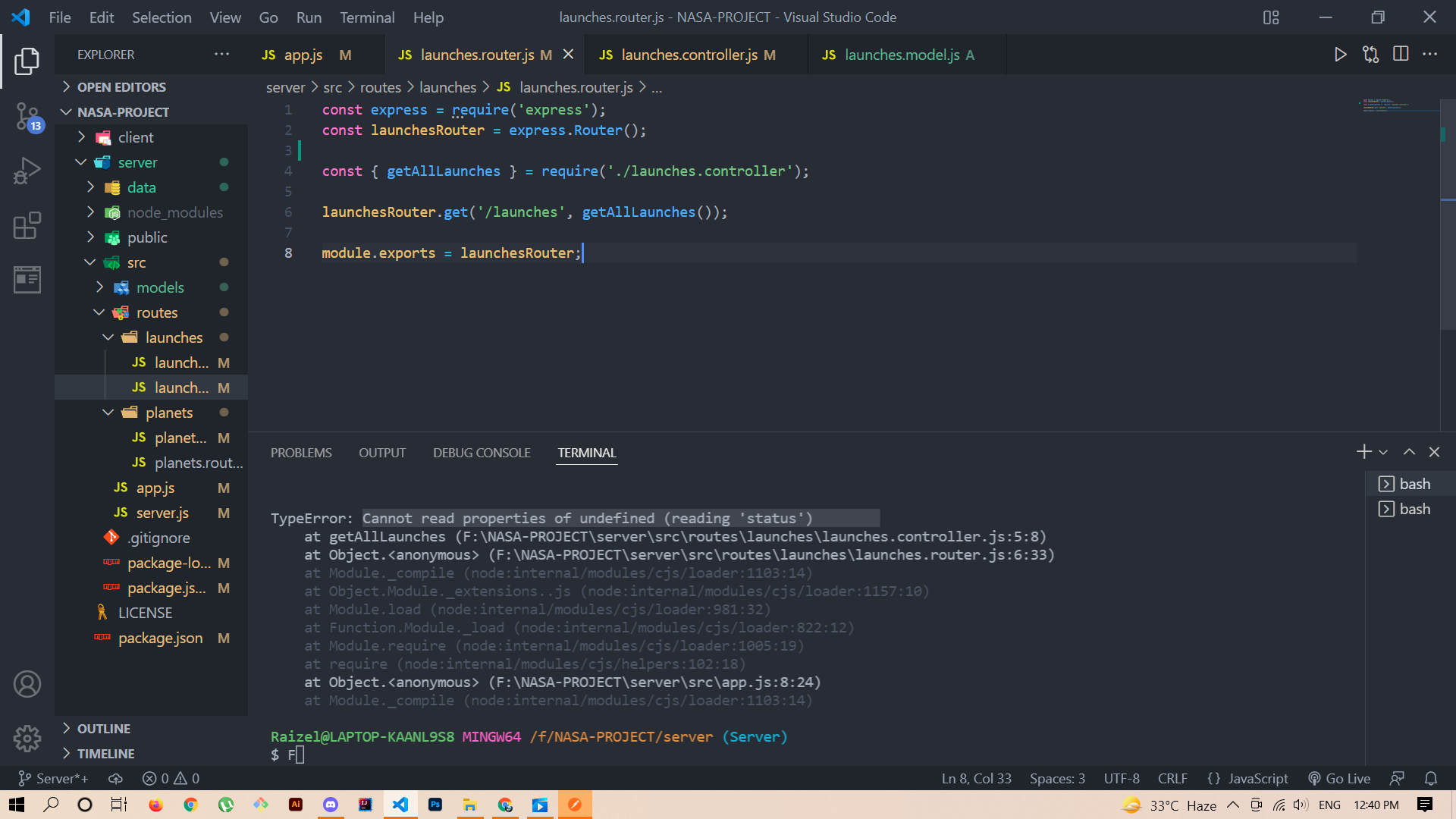Screen dimensions: 1456x819
Task: Open changes compare icon in editor toolbar
Action: click(x=1370, y=55)
